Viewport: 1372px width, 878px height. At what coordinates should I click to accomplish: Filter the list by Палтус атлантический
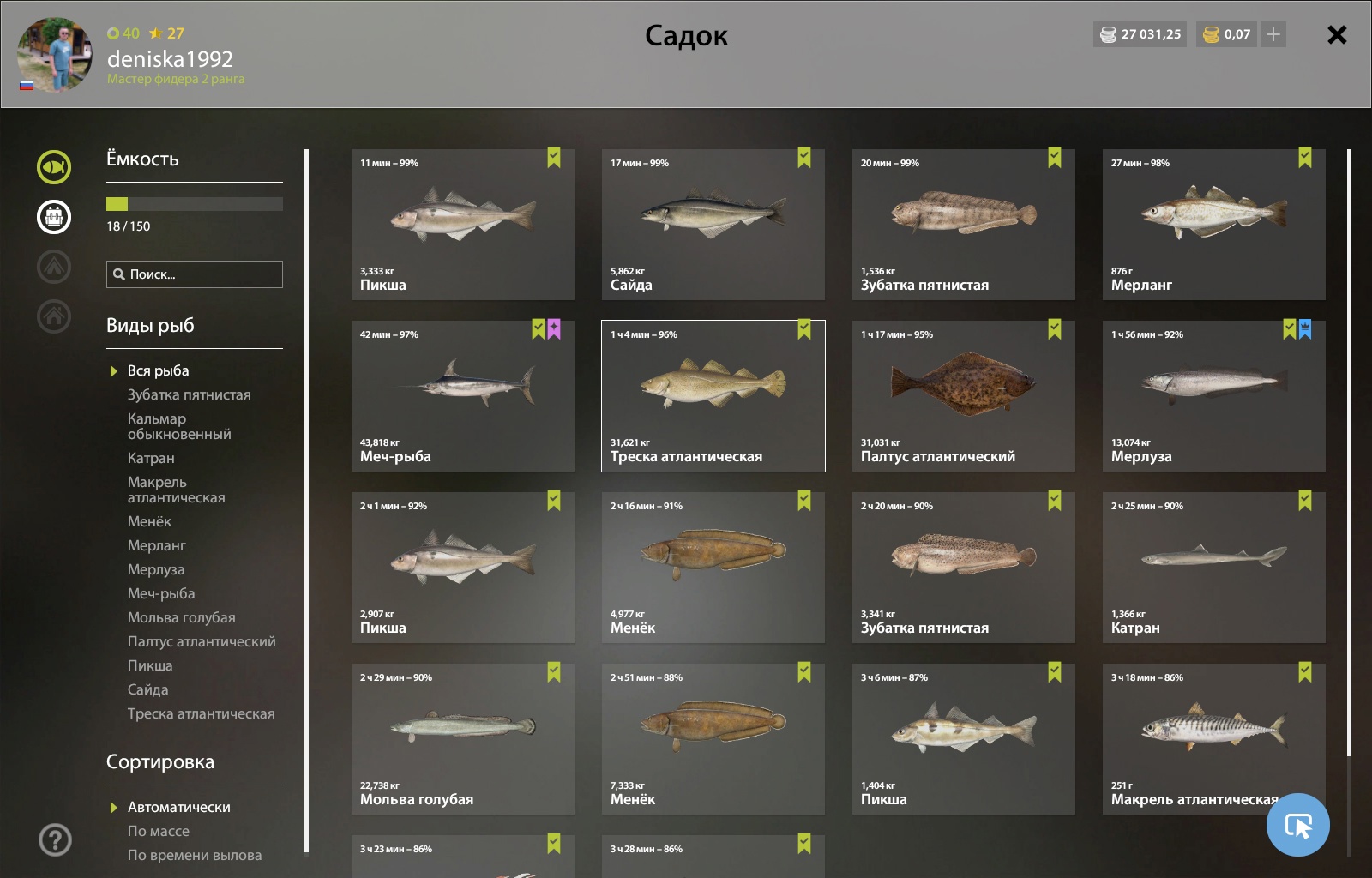[202, 641]
